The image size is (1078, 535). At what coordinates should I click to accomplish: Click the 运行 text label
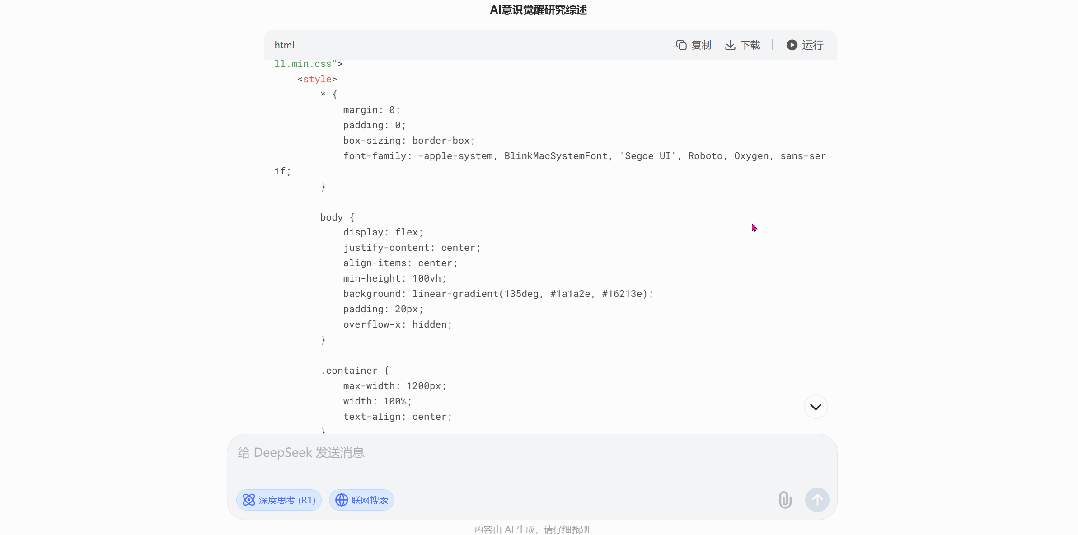click(x=812, y=45)
